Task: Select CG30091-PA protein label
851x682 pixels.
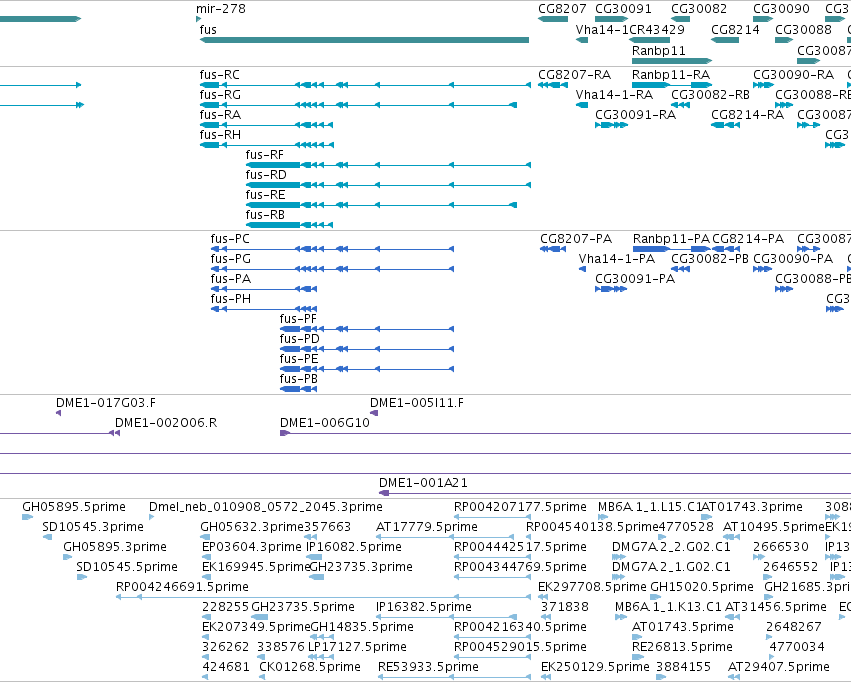Action: [x=635, y=279]
